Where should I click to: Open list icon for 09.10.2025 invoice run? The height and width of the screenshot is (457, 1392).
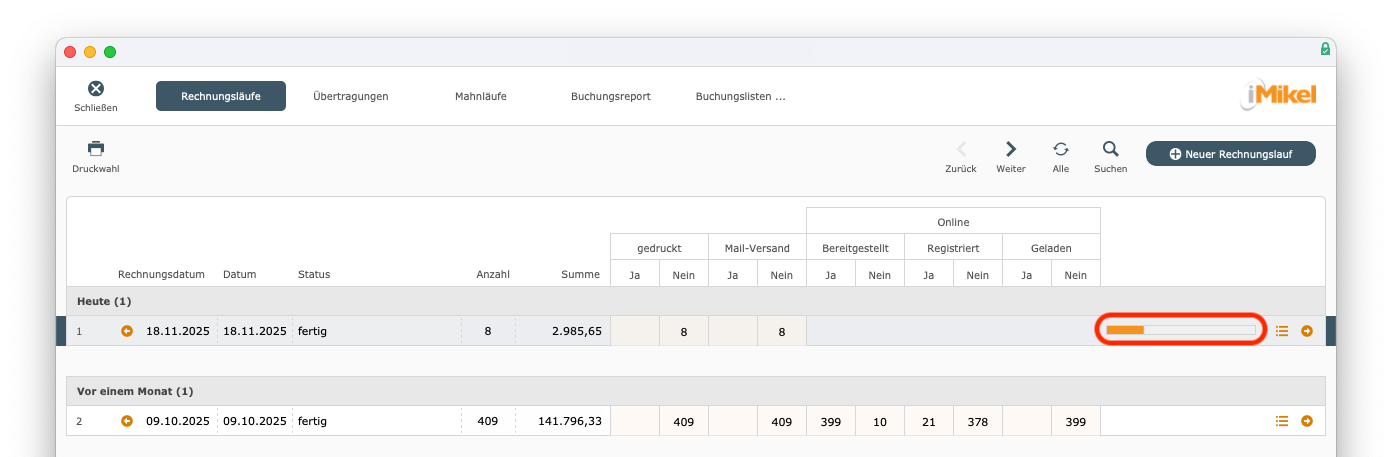point(1282,421)
